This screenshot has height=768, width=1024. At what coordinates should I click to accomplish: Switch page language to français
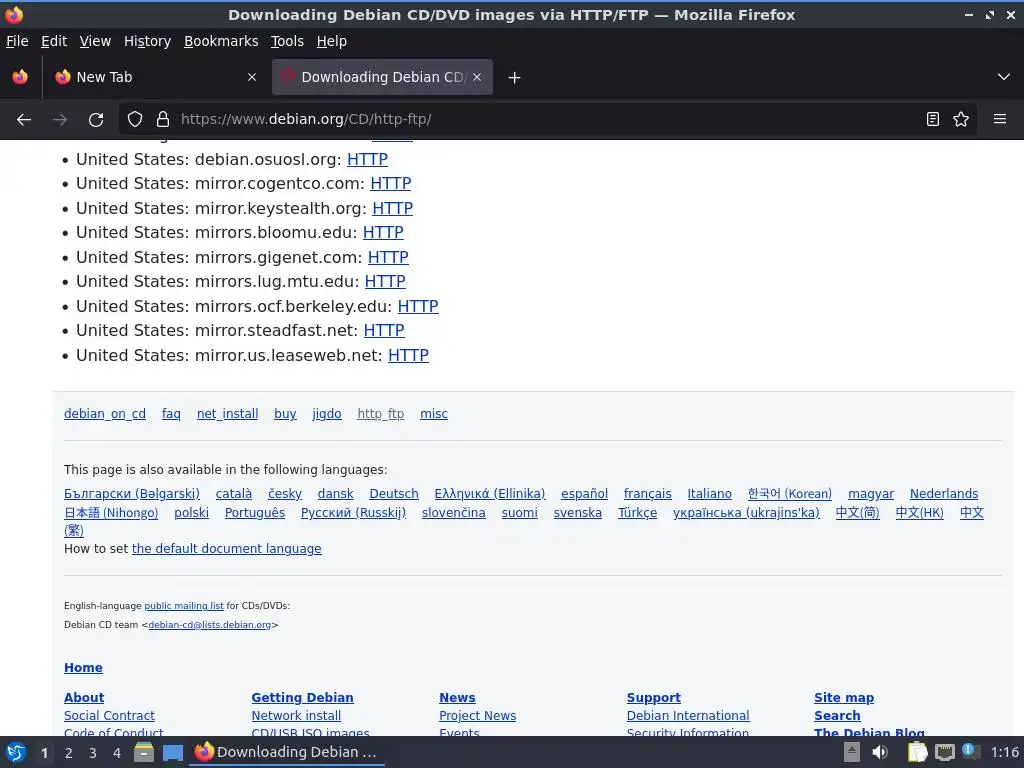(647, 494)
